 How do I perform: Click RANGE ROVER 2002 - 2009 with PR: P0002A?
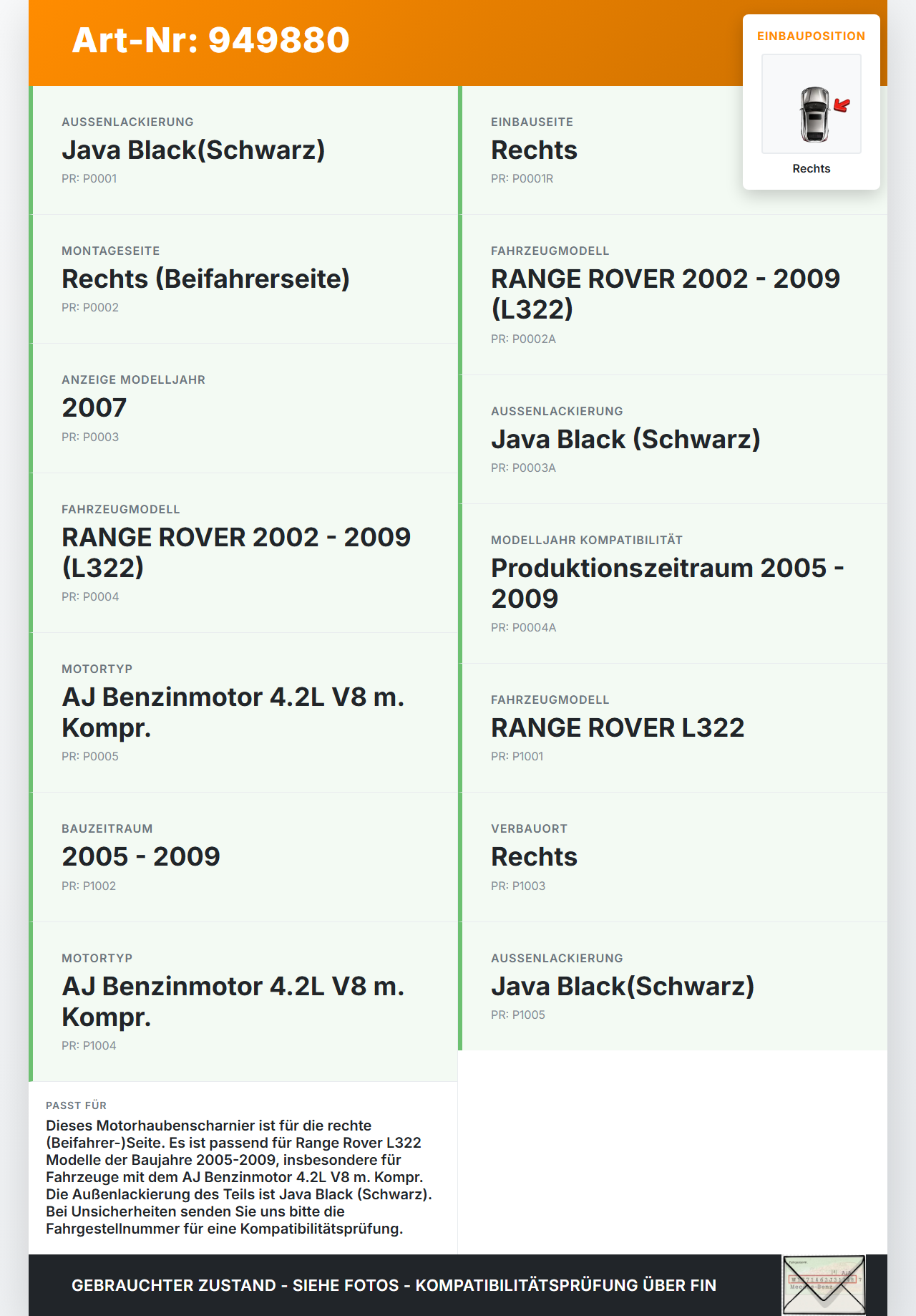coord(666,294)
